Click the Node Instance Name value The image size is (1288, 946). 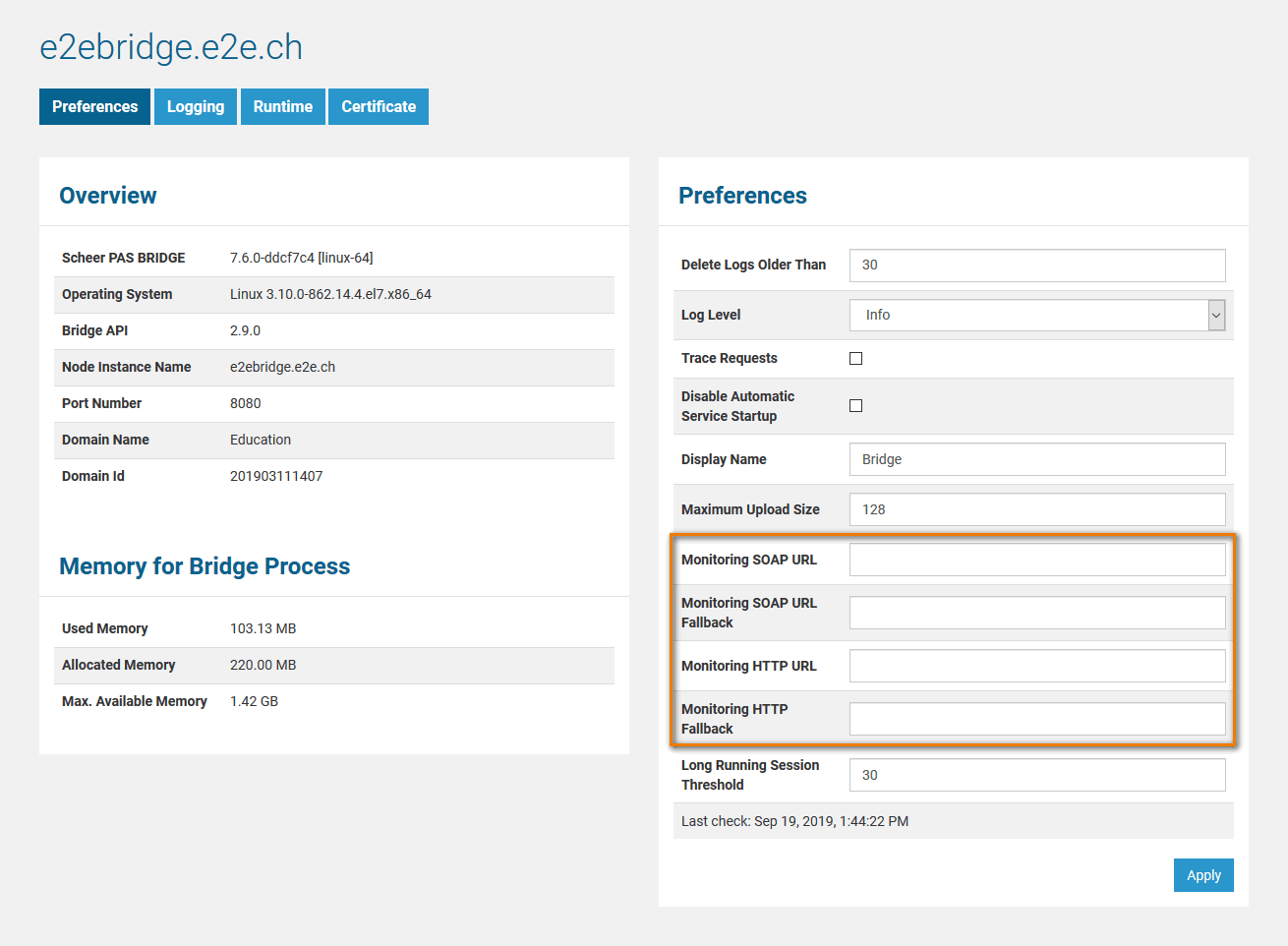pos(282,367)
